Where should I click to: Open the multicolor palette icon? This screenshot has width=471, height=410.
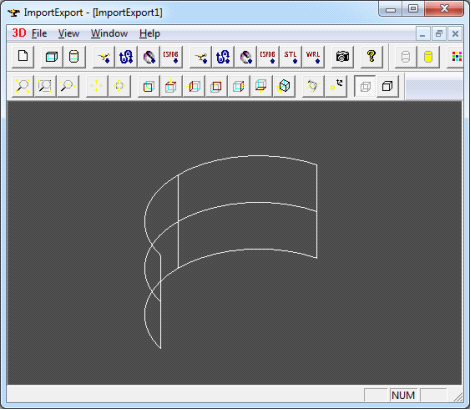(456, 56)
